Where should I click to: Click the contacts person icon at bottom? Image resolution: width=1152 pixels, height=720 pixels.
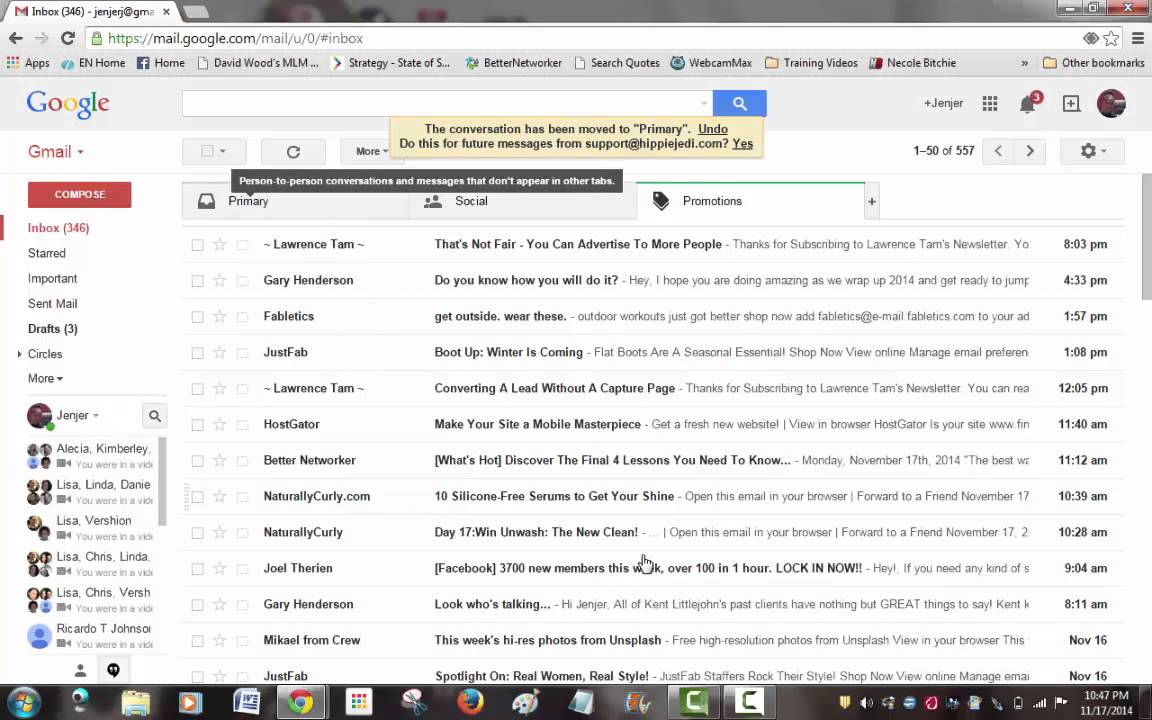(80, 670)
